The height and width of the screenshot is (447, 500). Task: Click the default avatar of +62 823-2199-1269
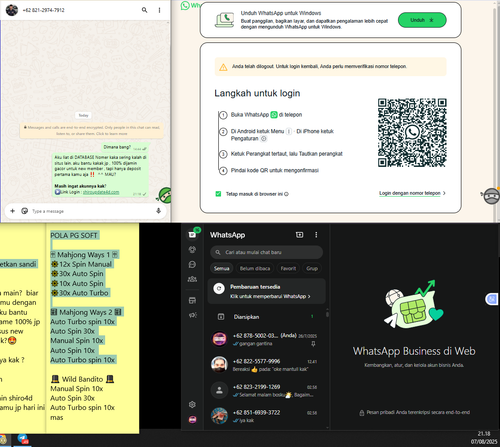[x=219, y=390]
